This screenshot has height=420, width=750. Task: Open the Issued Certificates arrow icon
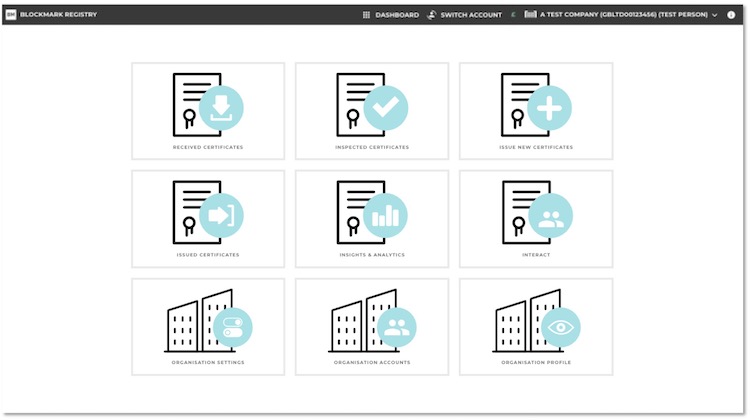point(220,215)
